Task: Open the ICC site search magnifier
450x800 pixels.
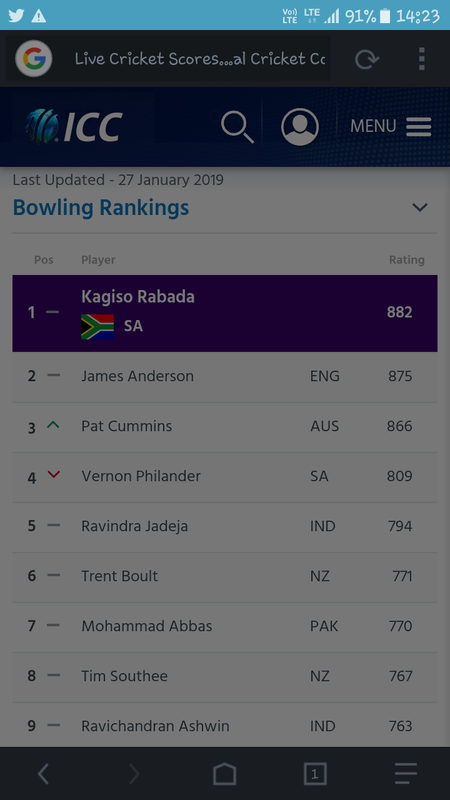Action: 237,127
